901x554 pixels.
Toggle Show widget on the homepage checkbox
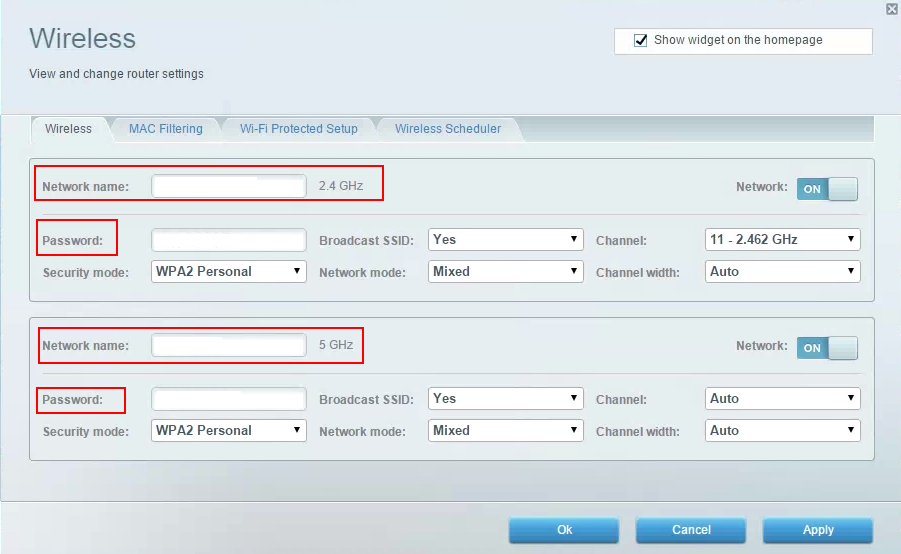pyautogui.click(x=641, y=41)
